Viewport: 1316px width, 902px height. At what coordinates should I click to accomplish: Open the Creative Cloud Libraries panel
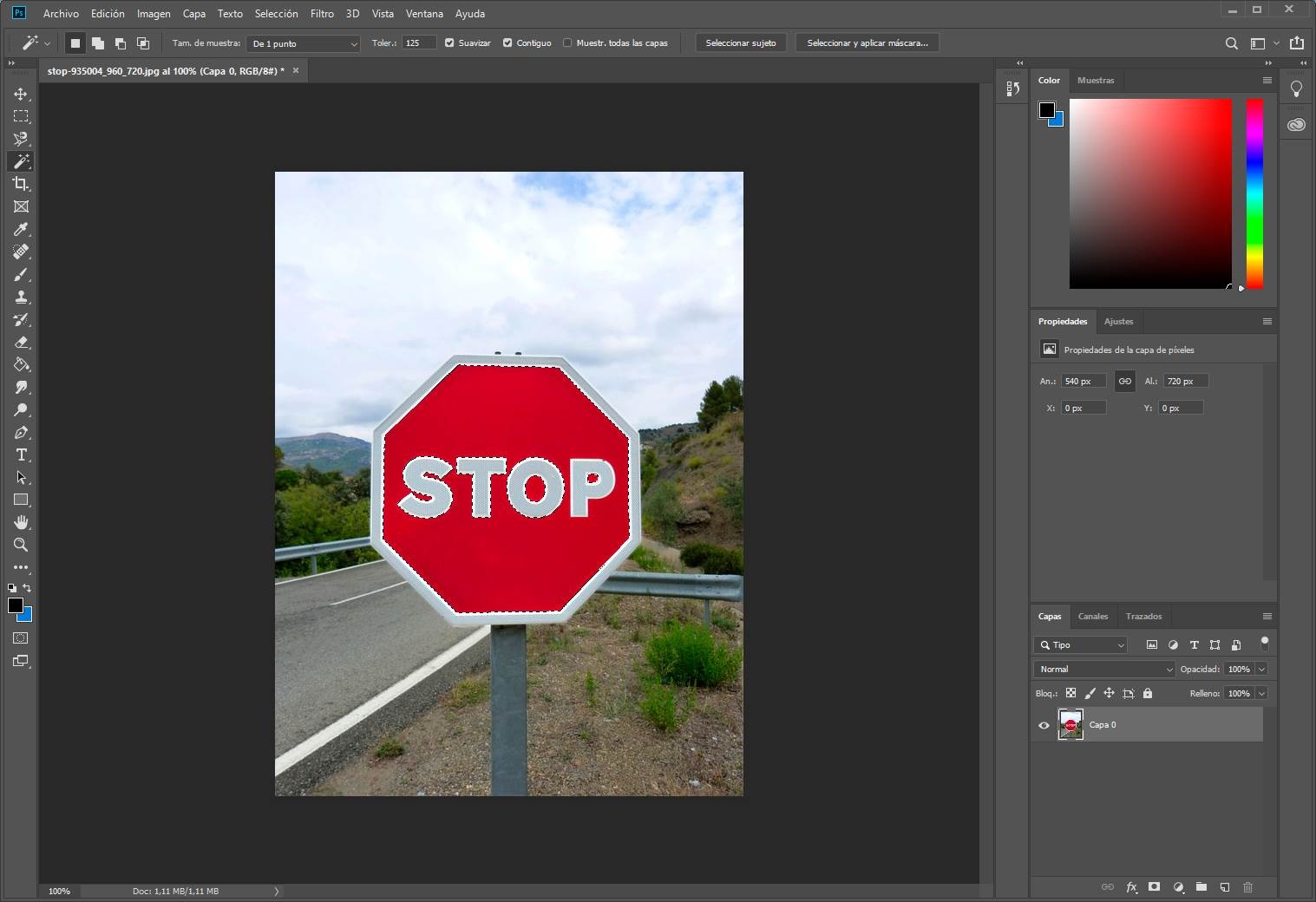click(1296, 125)
